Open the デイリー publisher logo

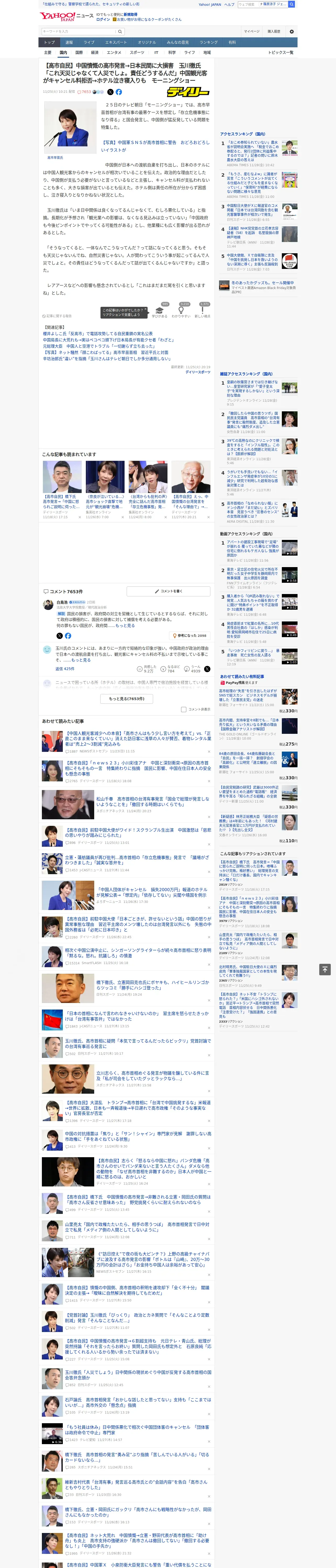(x=188, y=92)
